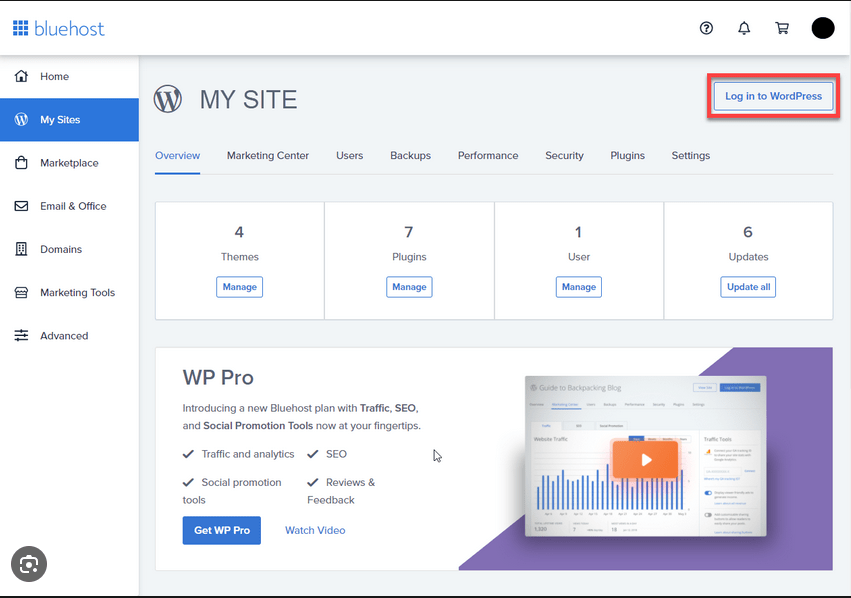Image resolution: width=851 pixels, height=598 pixels.
Task: Click the Marketing Tools storefront icon
Action: click(21, 292)
